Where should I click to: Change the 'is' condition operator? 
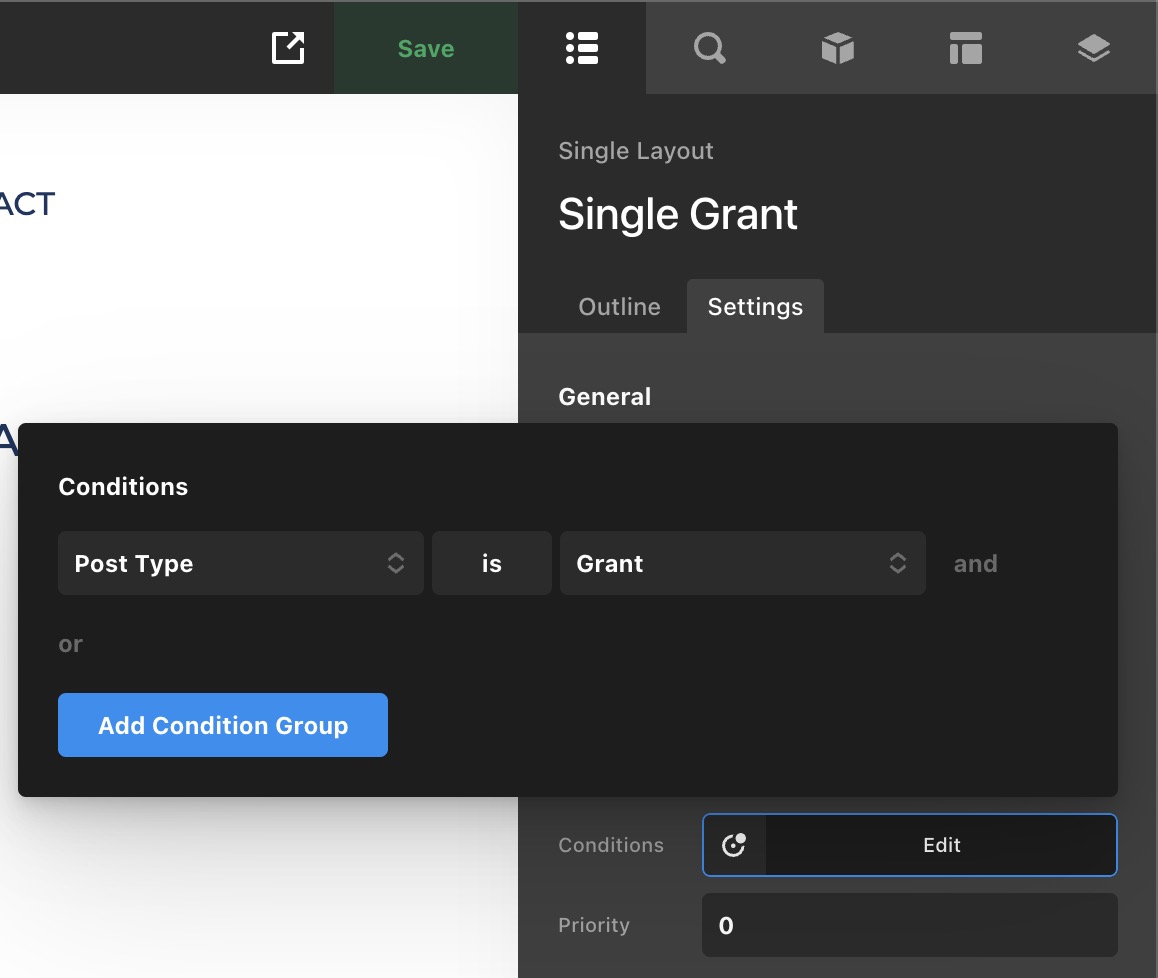491,564
